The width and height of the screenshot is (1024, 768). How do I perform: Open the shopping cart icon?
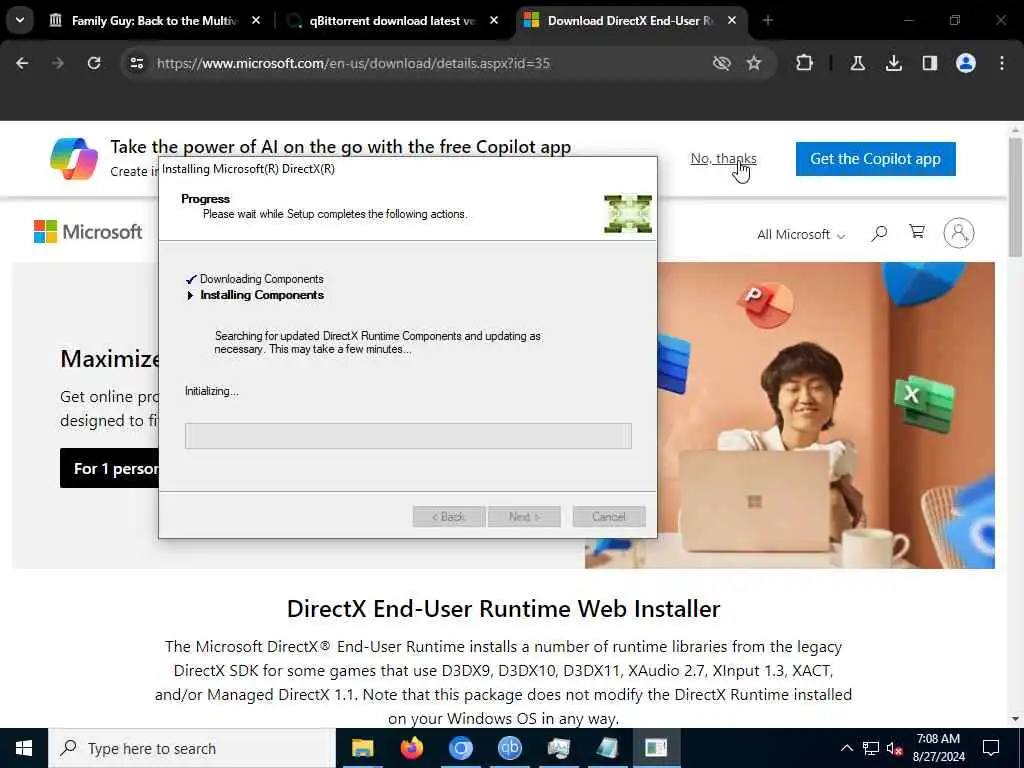point(917,232)
